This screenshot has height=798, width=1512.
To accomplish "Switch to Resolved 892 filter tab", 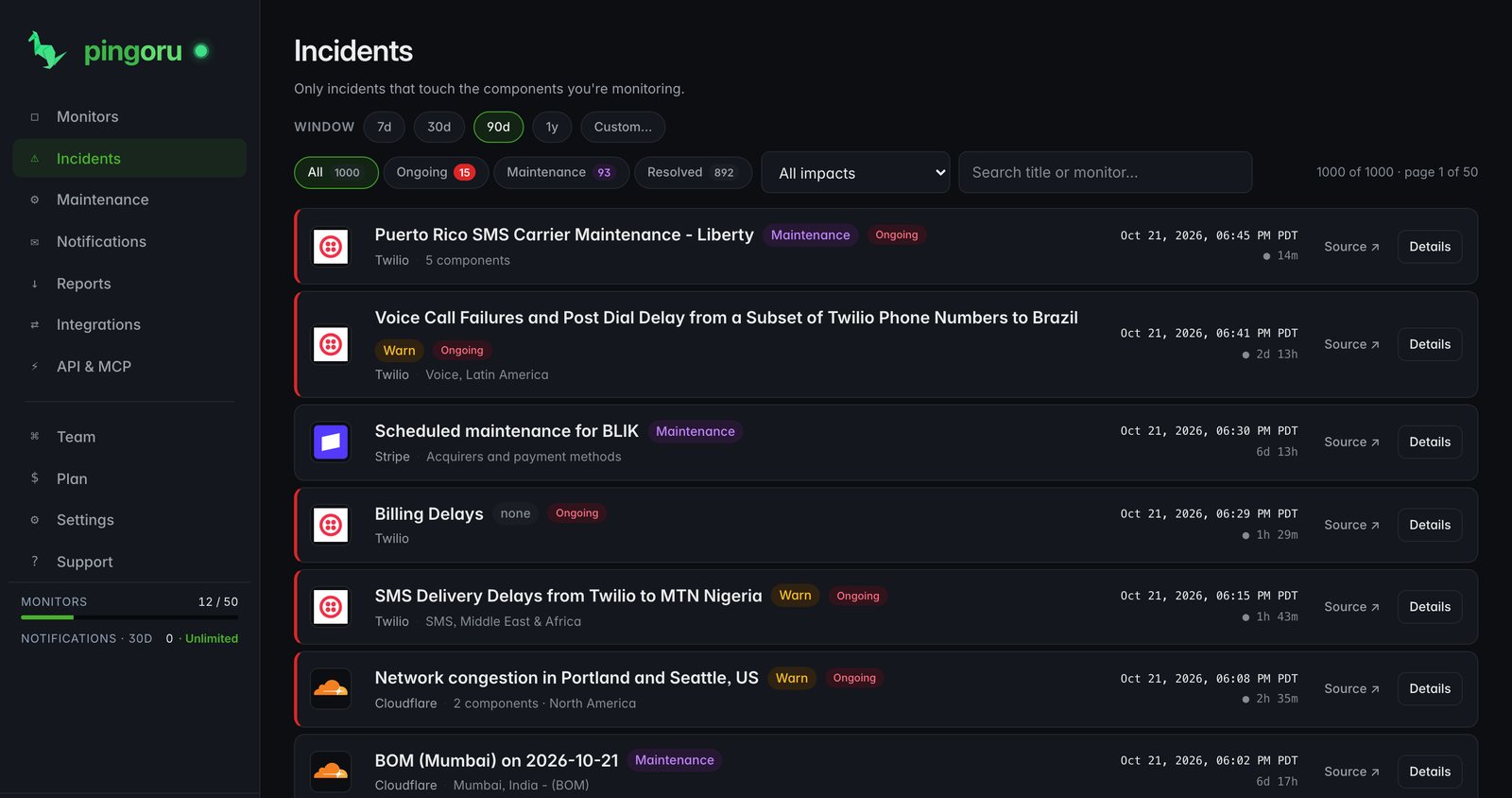I will 693,172.
